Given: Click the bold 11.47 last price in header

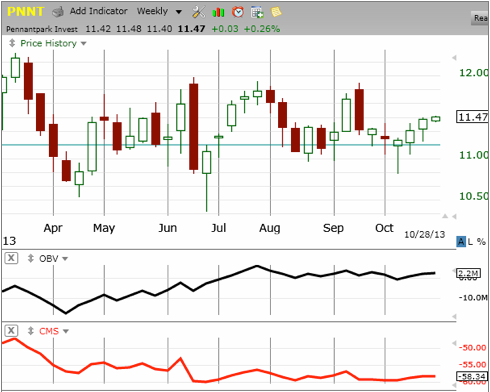Looking at the screenshot, I should click(191, 29).
